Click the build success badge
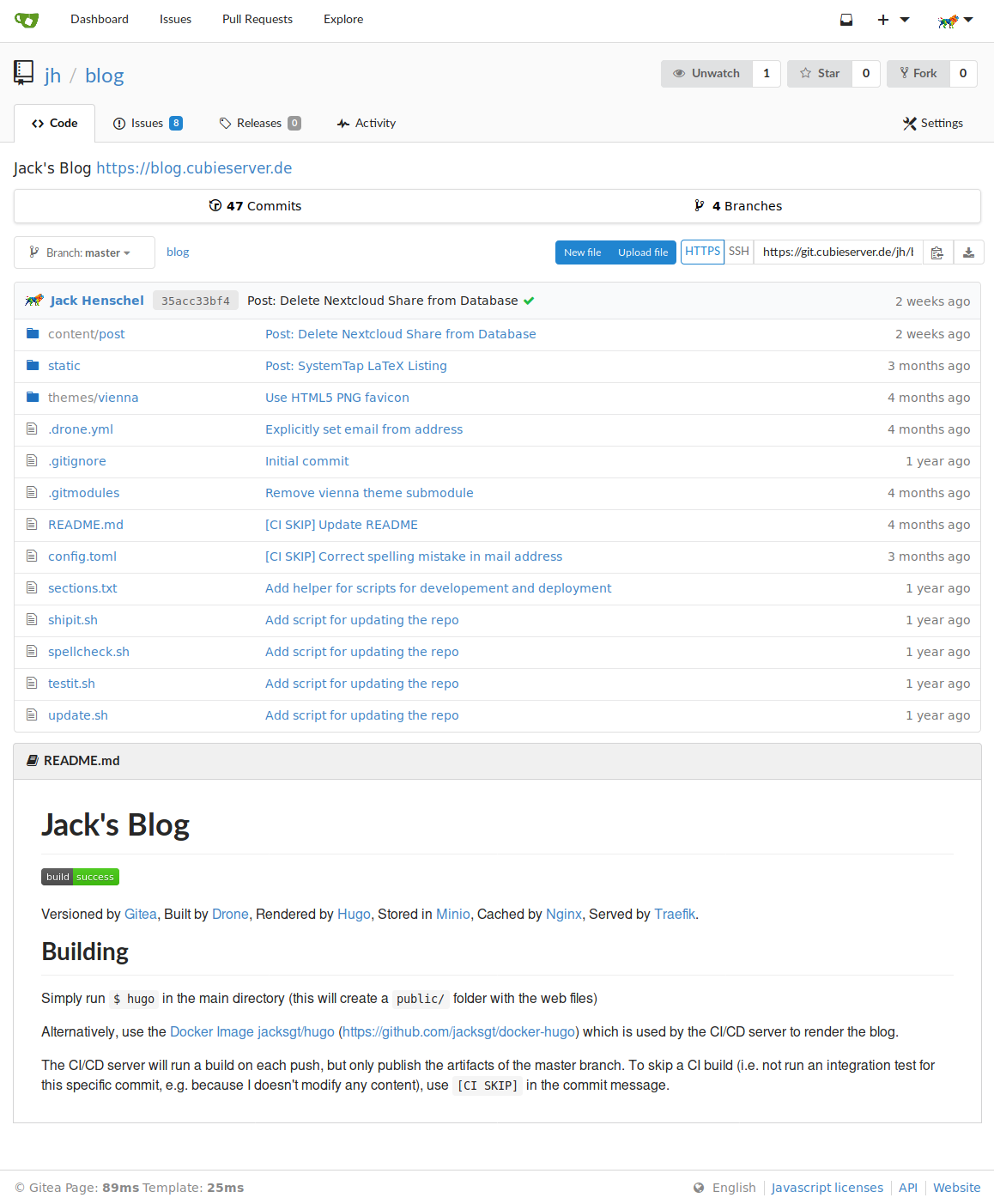This screenshot has height=1204, width=994. 80,877
